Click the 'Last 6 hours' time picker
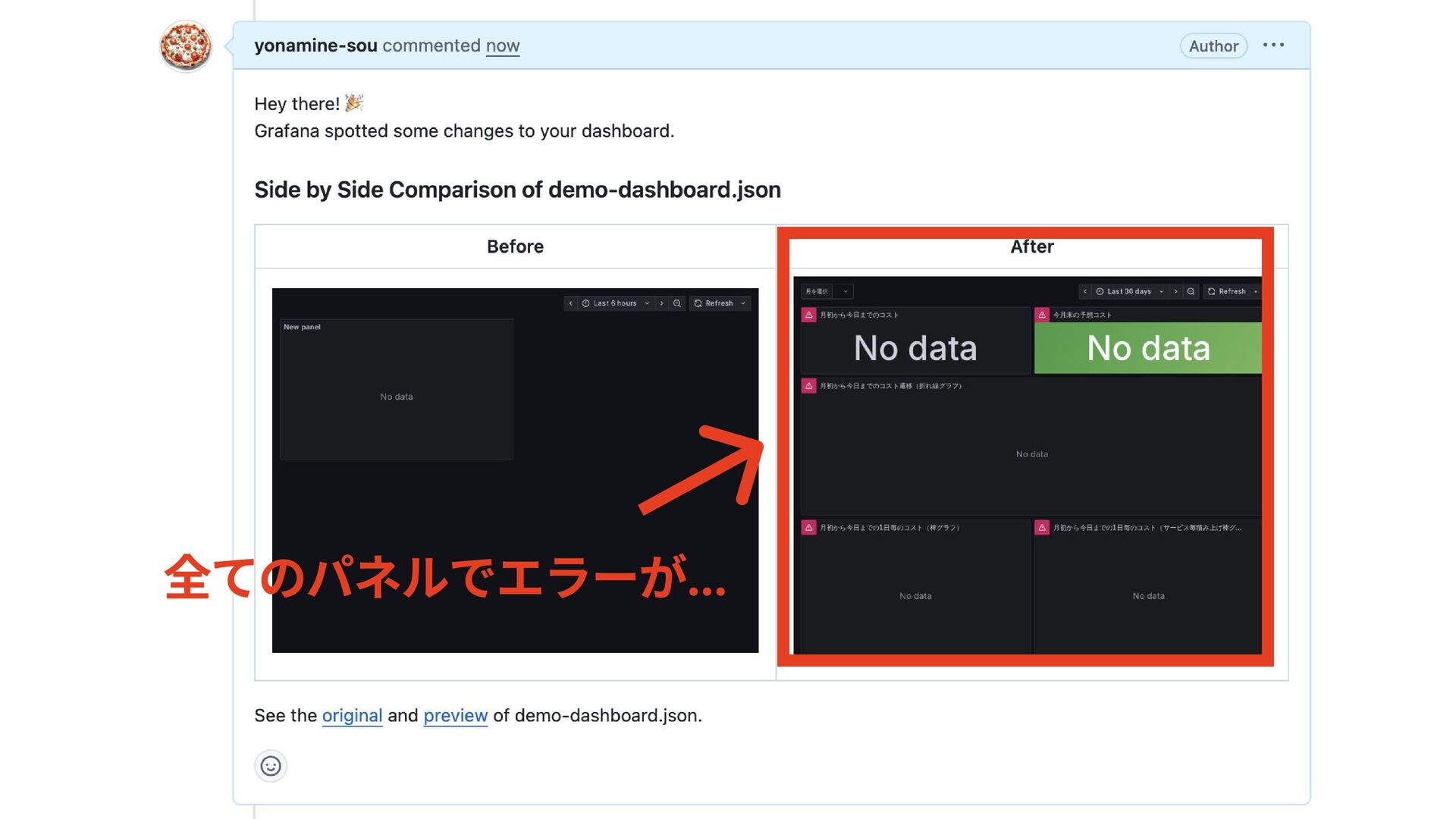Viewport: 1456px width, 819px height. [615, 303]
